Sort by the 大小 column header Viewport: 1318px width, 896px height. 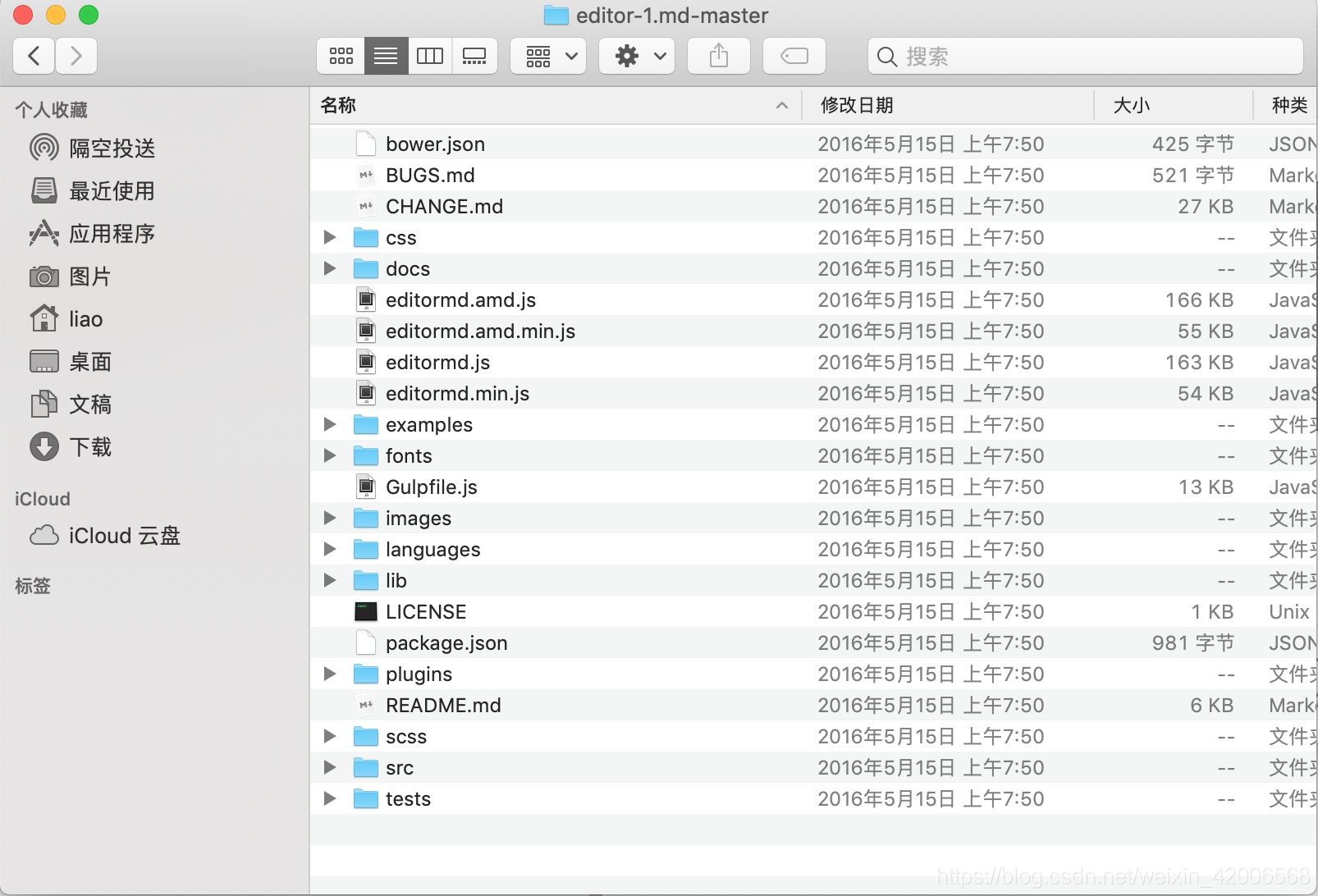(x=1174, y=105)
